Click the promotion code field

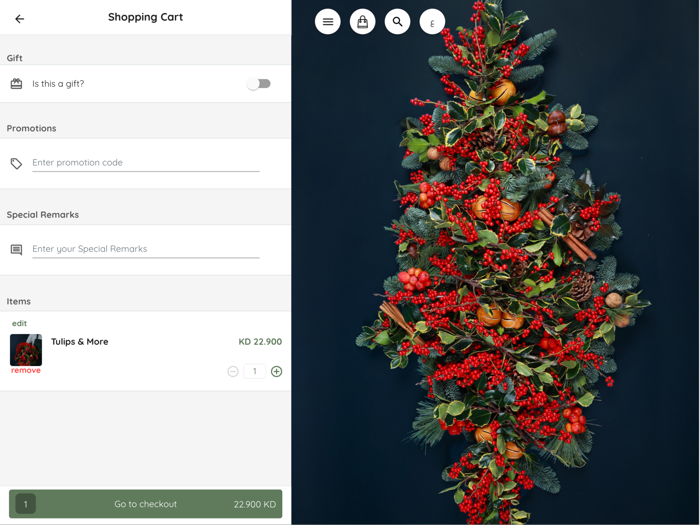146,163
